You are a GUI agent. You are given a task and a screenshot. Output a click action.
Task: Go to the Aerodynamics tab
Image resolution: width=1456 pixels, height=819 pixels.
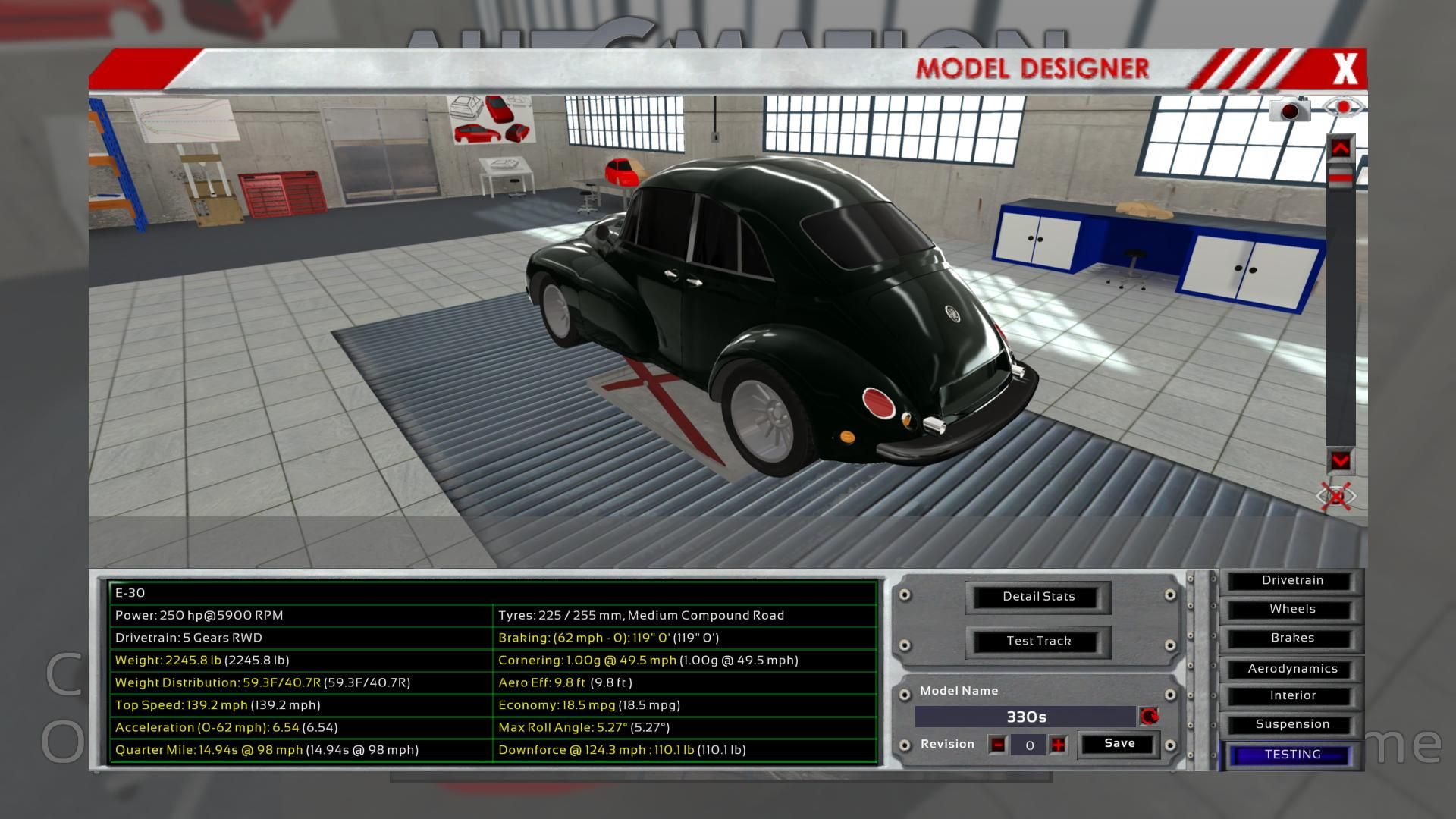point(1292,669)
